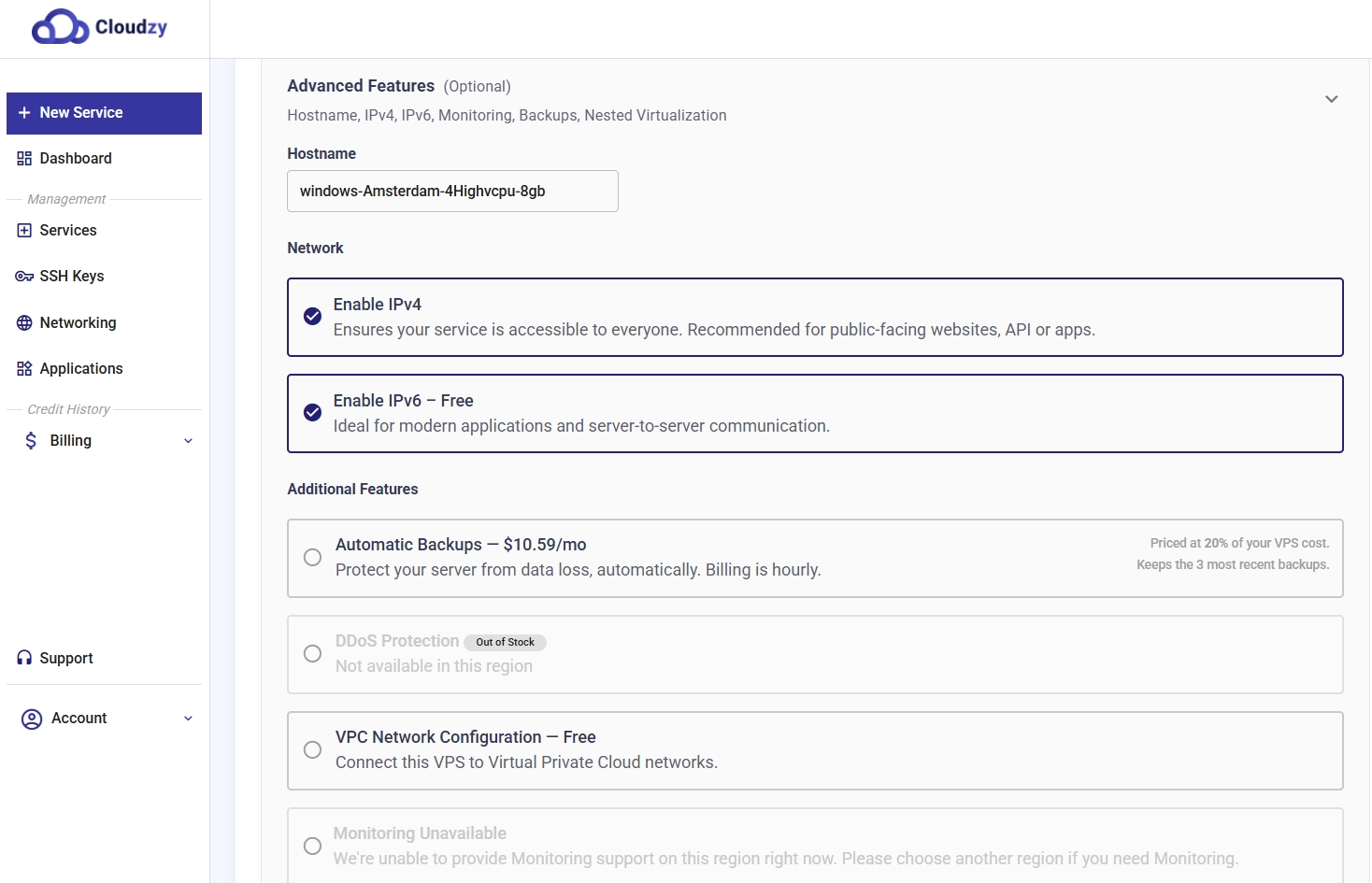Expand the Account menu chevron
The image size is (1372, 883).
188,719
